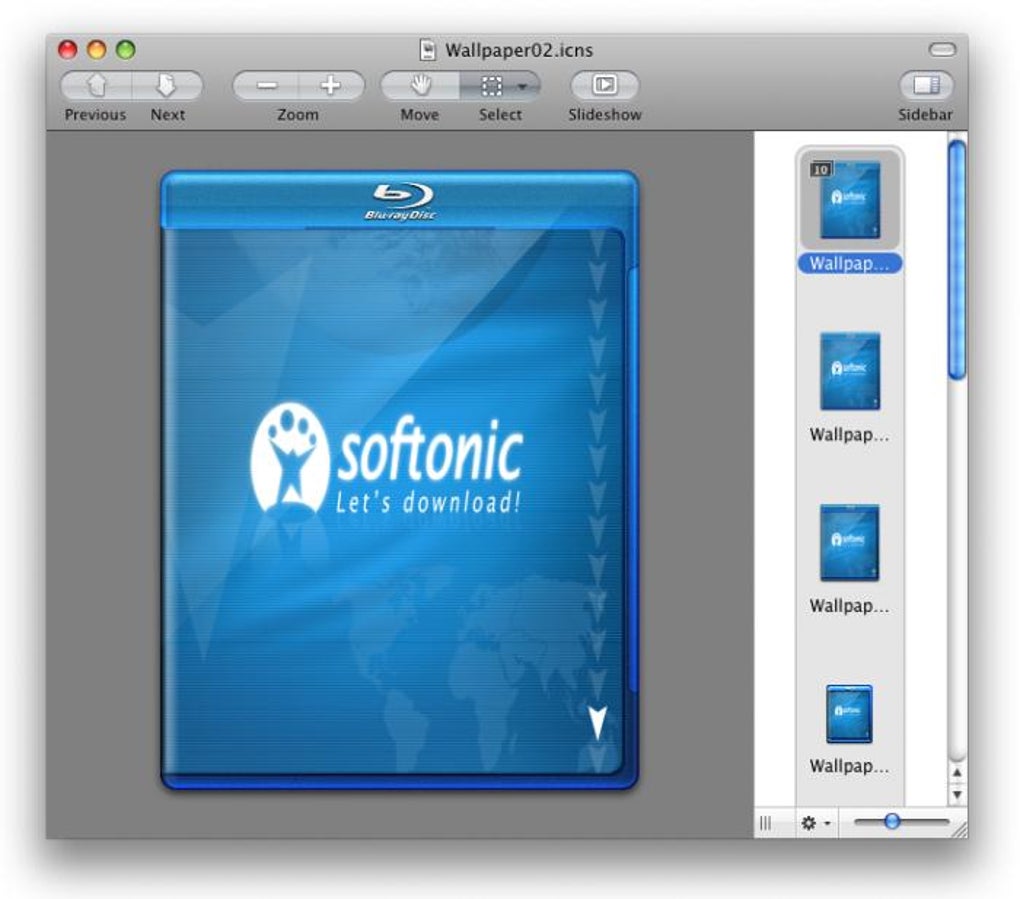The image size is (1020, 899).
Task: Click the document proxy icon in title bar
Action: point(427,50)
